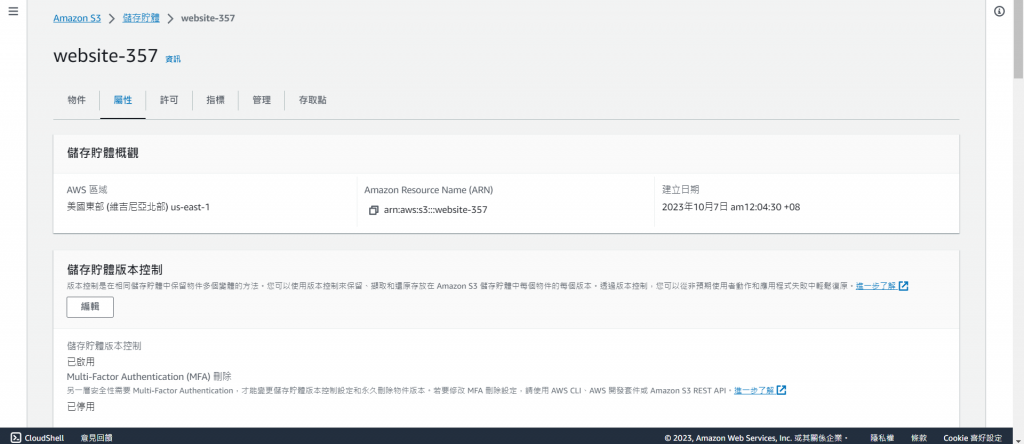Click the Multi-Factor Authentication (MFA) 刪除 label
The width and height of the screenshot is (1024, 444).
click(149, 377)
